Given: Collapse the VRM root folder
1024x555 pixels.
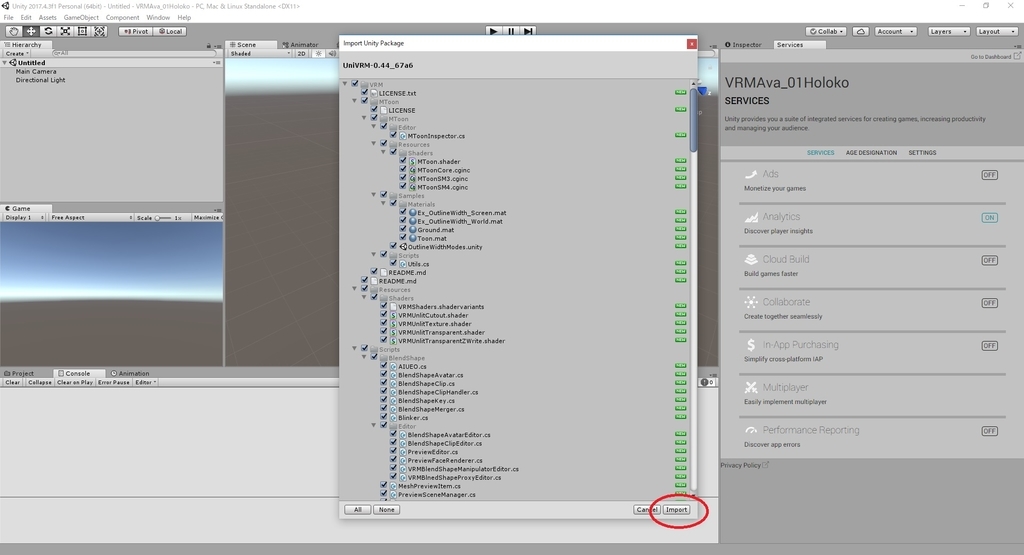Looking at the screenshot, I should pos(345,84).
